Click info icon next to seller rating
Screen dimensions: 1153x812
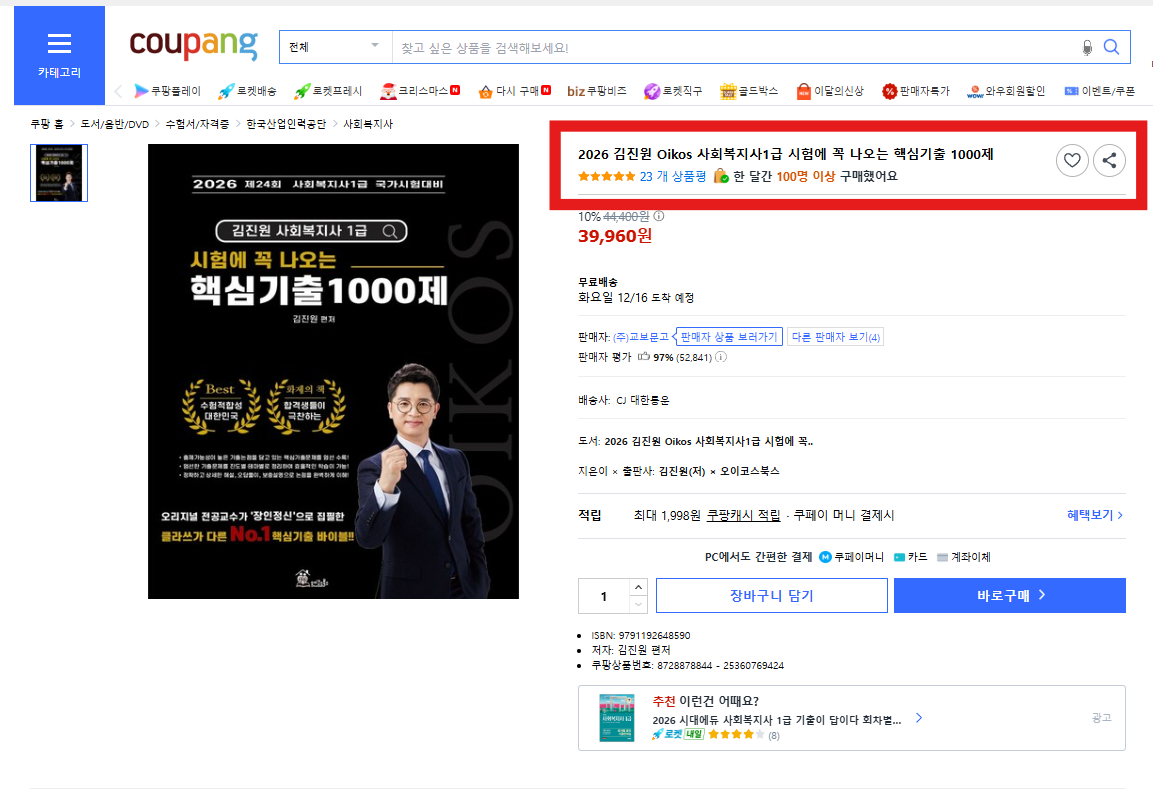click(721, 357)
